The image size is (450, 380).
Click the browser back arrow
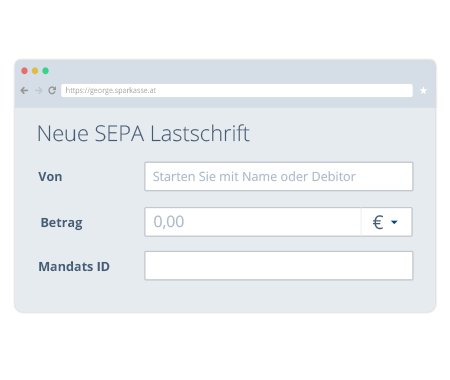[x=24, y=90]
